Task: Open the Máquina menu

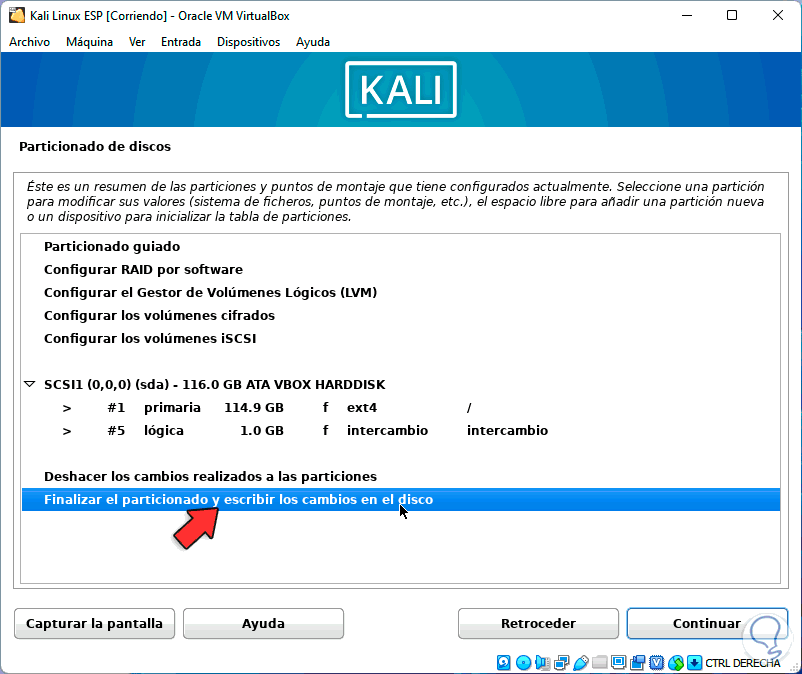Action: (90, 42)
